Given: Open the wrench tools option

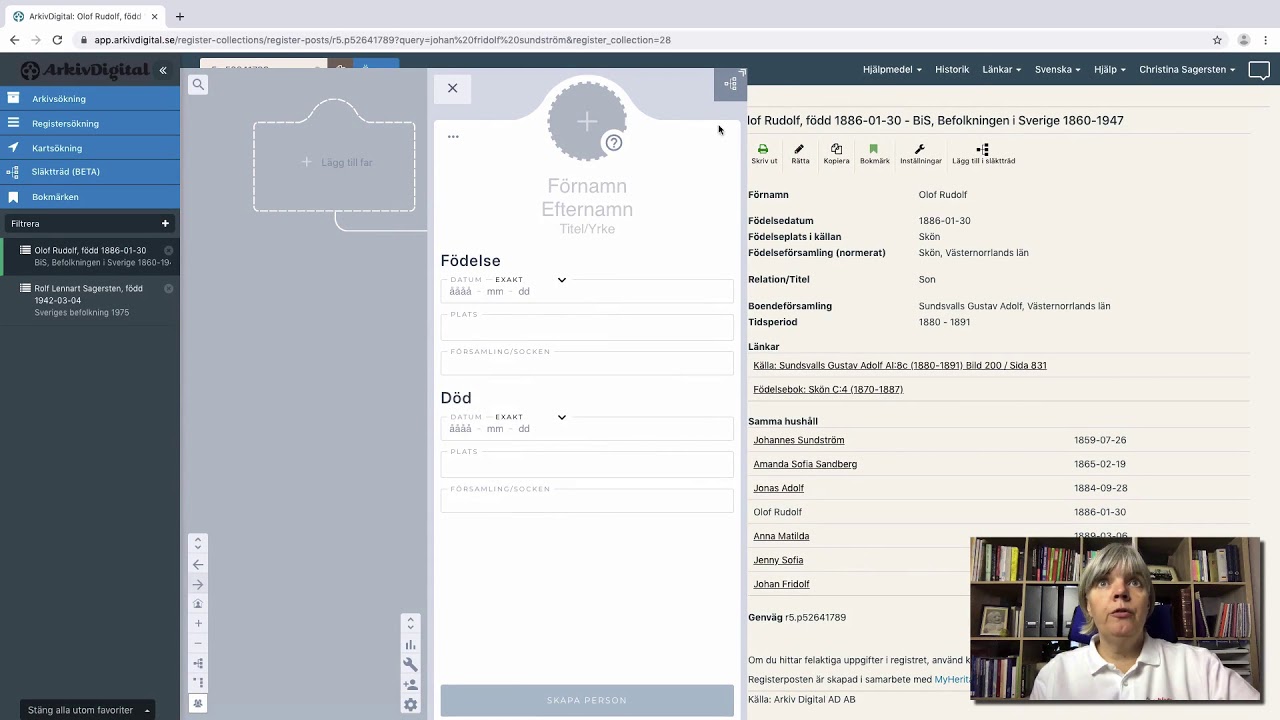Looking at the screenshot, I should click(x=410, y=664).
